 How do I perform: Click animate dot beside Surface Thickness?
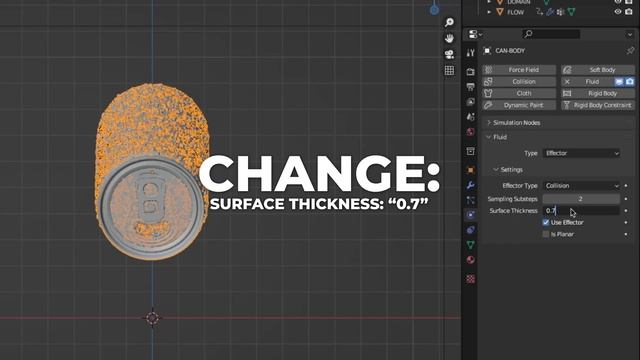[626, 211]
